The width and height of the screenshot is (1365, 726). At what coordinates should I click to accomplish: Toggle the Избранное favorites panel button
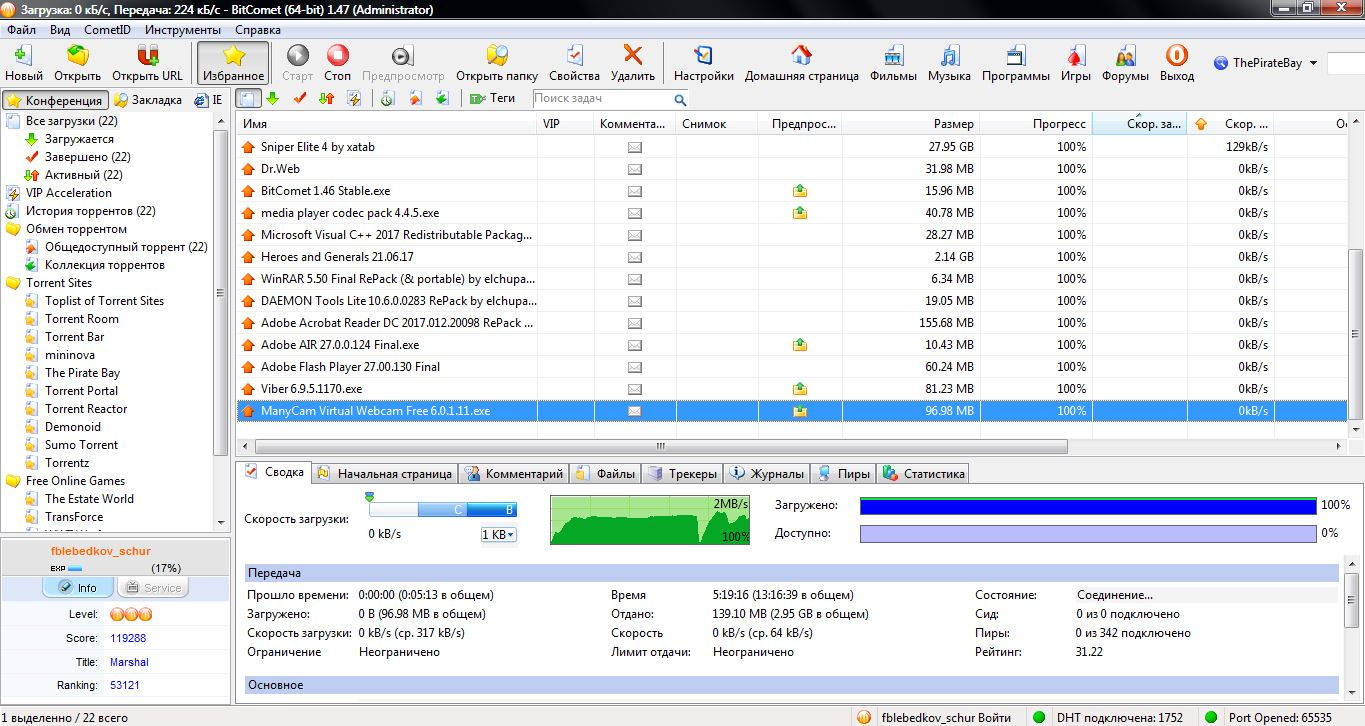coord(233,62)
